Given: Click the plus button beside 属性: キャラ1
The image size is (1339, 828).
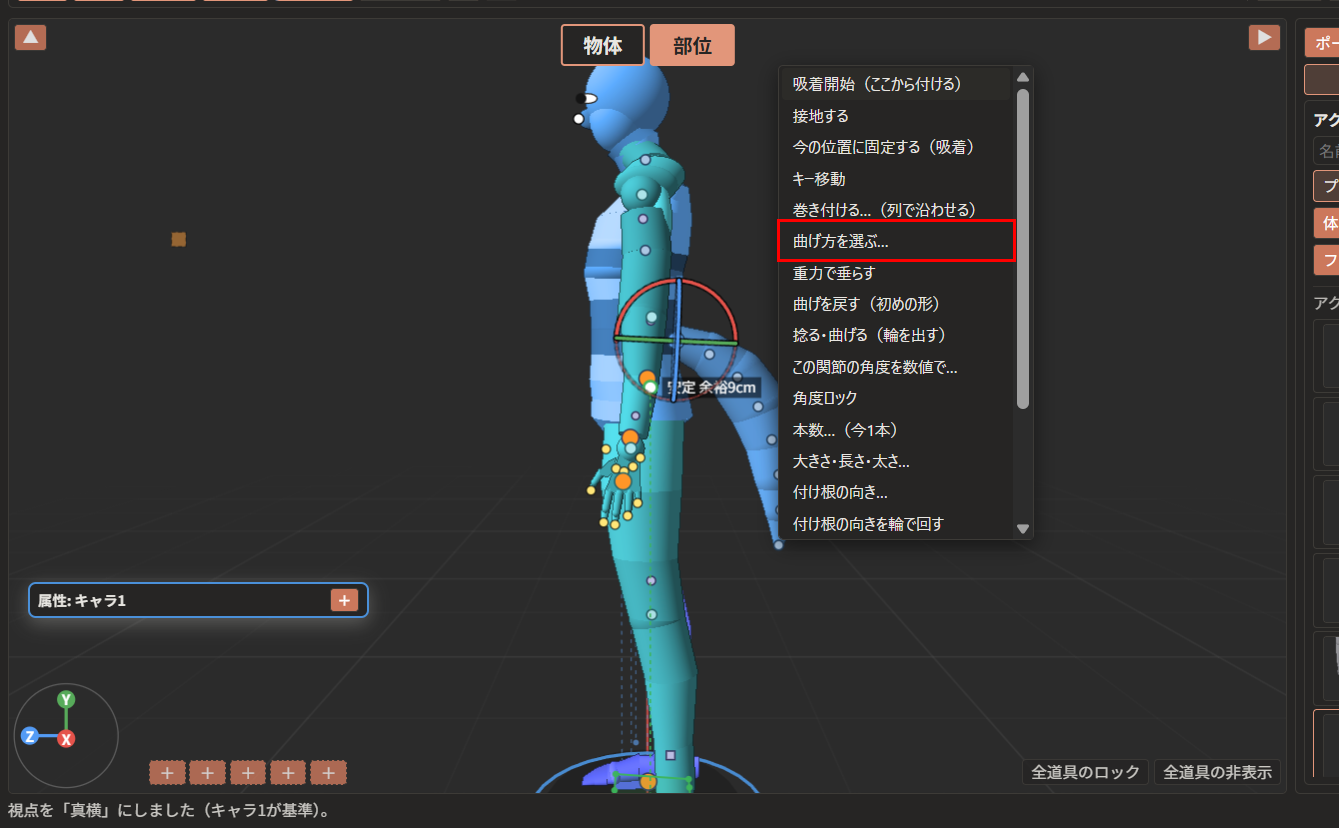Looking at the screenshot, I should (344, 600).
